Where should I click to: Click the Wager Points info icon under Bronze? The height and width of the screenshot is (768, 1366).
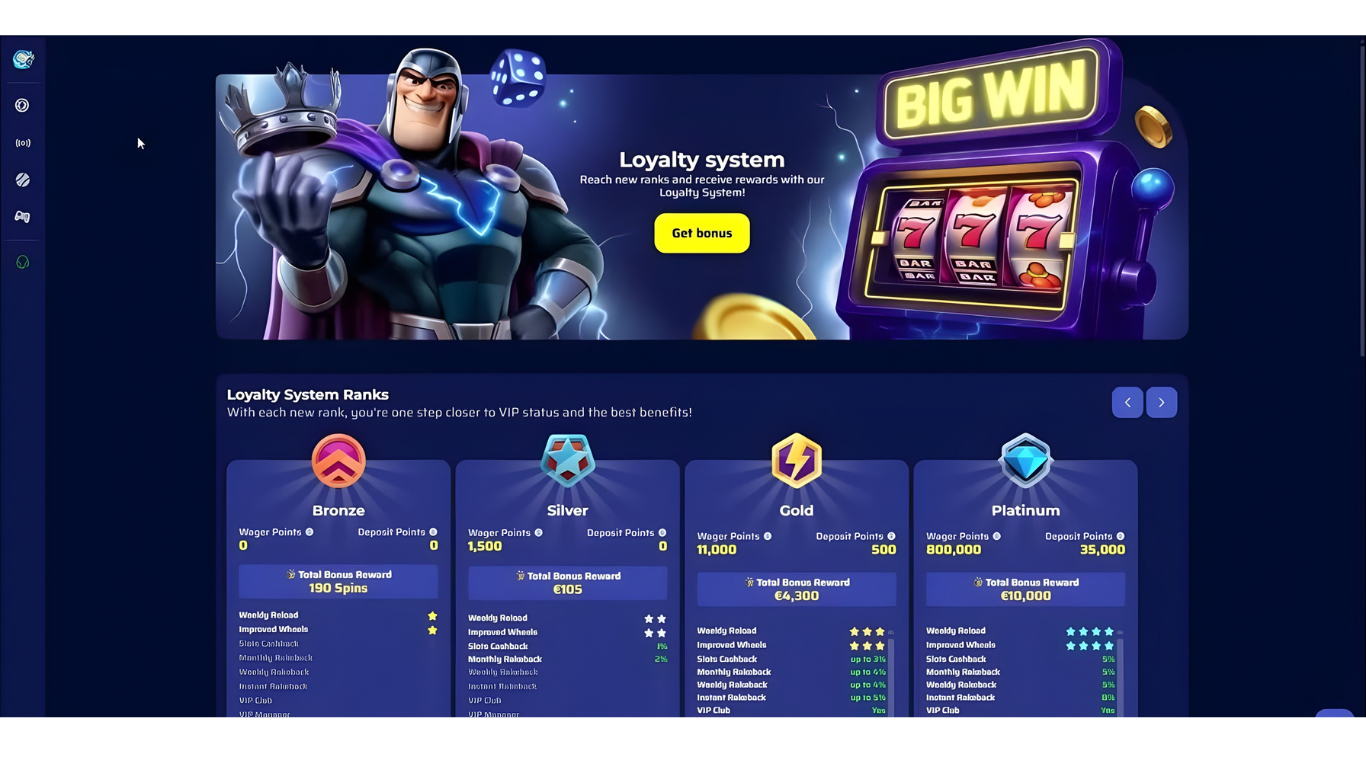coord(309,532)
